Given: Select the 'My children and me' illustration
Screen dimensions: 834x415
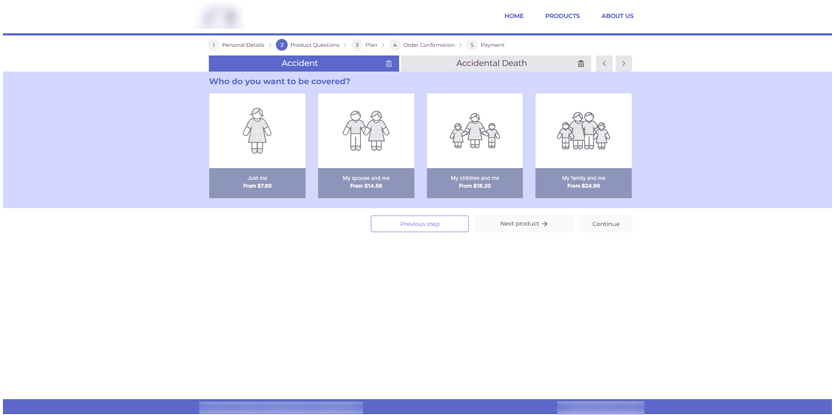Looking at the screenshot, I should pos(475,130).
